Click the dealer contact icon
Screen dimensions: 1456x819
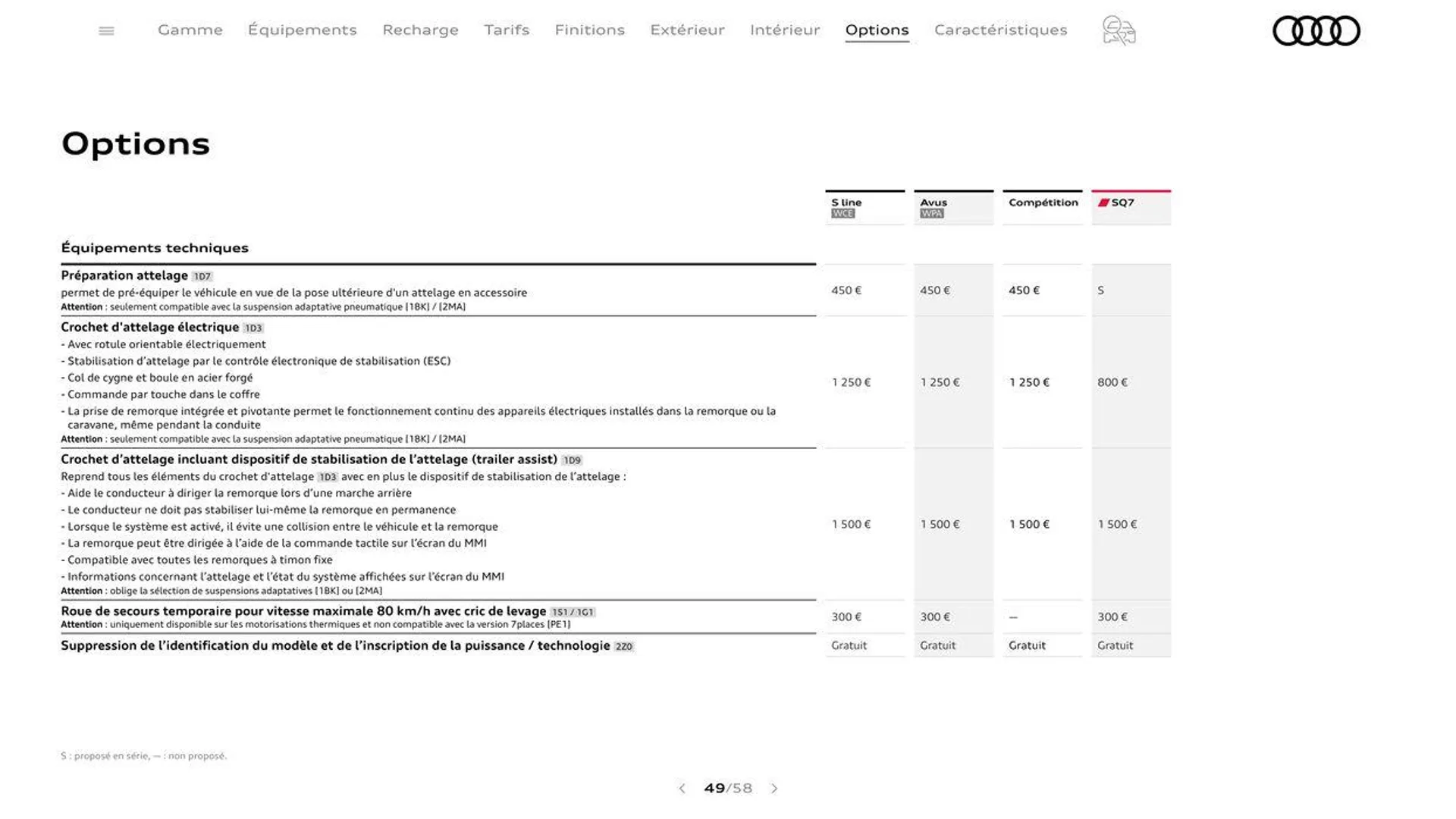1119,30
